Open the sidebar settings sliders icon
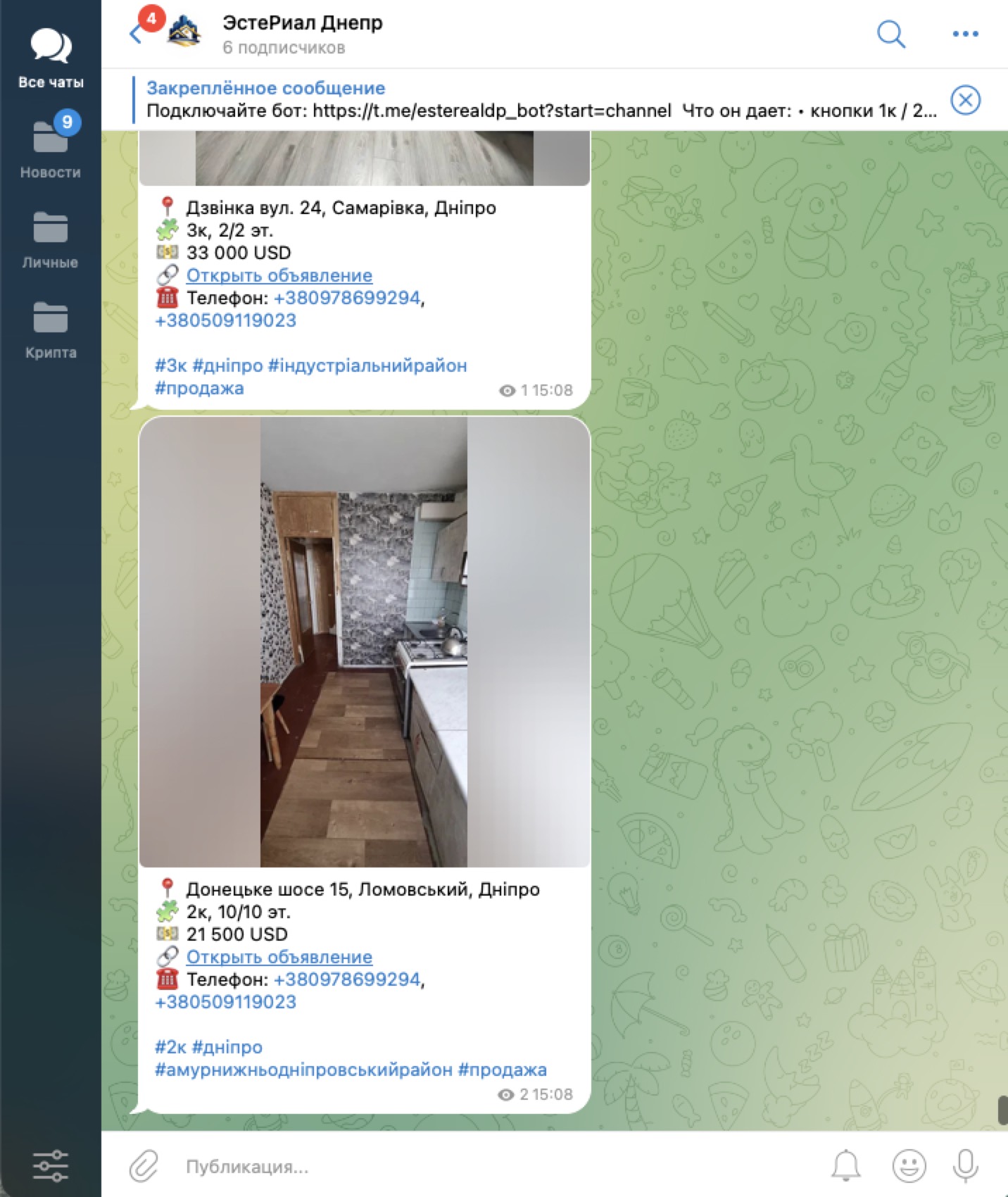 pos(51,1166)
